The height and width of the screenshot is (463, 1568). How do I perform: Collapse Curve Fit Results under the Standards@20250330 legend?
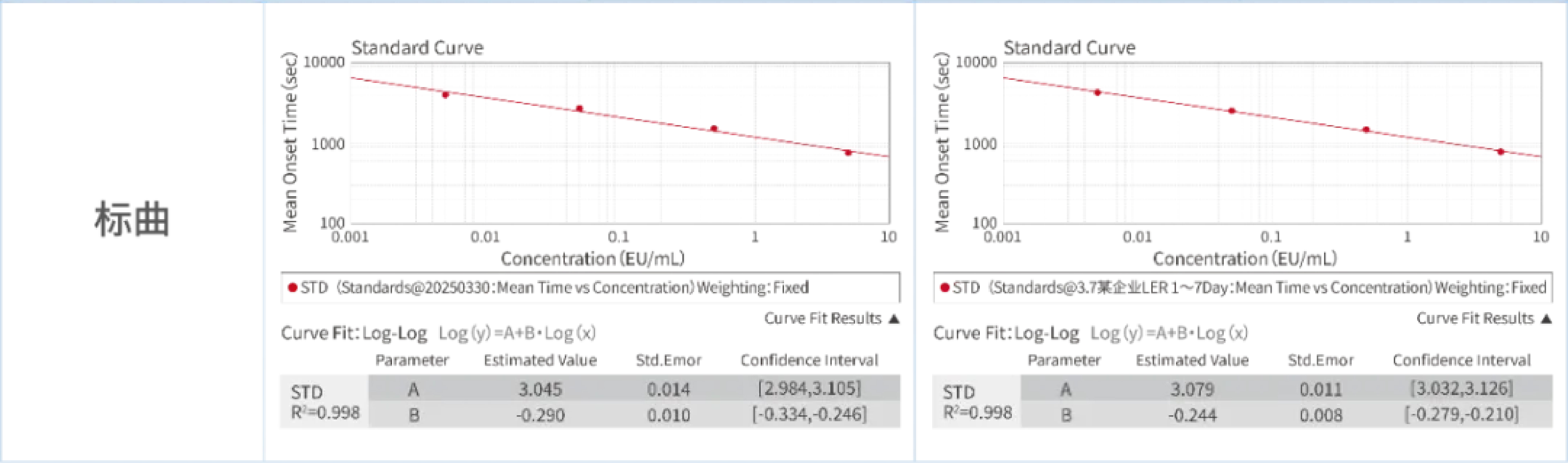point(893,319)
